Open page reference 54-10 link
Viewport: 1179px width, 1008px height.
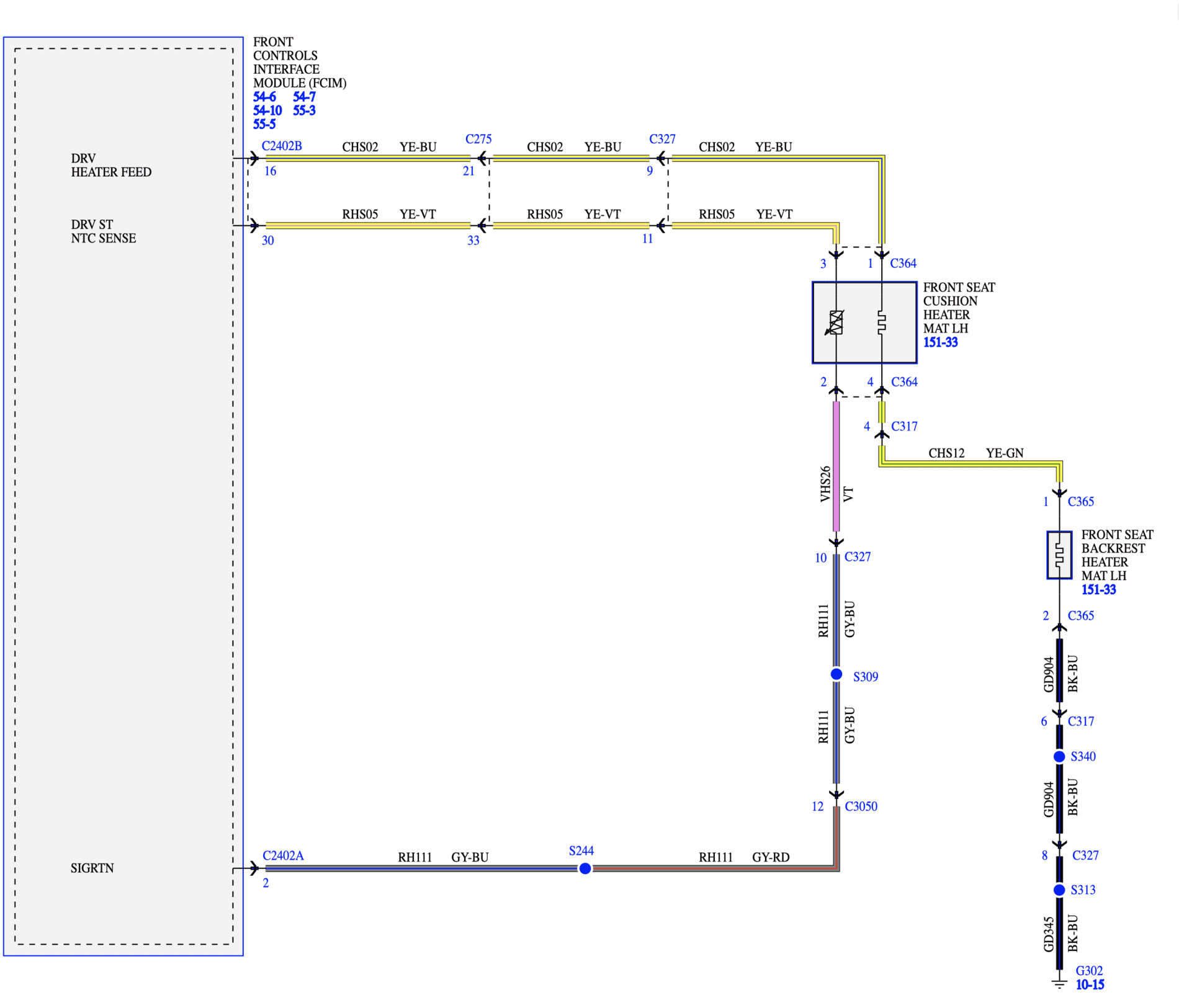(267, 110)
